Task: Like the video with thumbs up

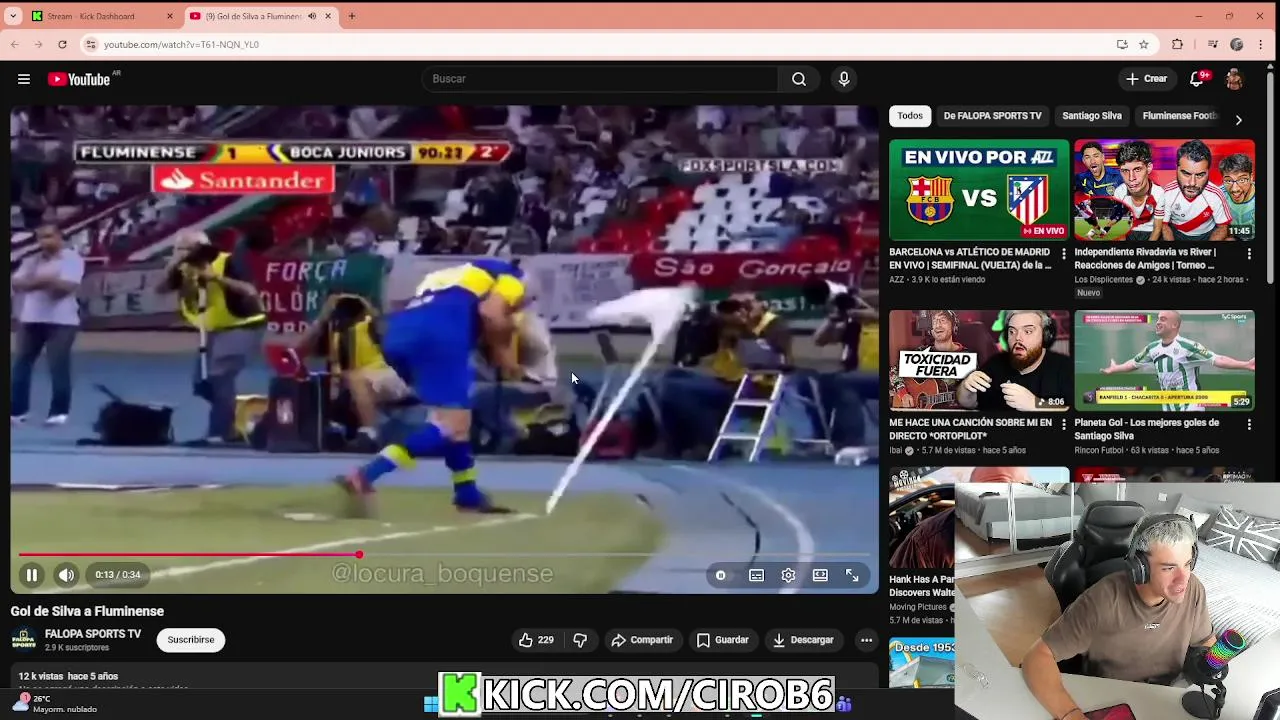Action: click(536, 640)
